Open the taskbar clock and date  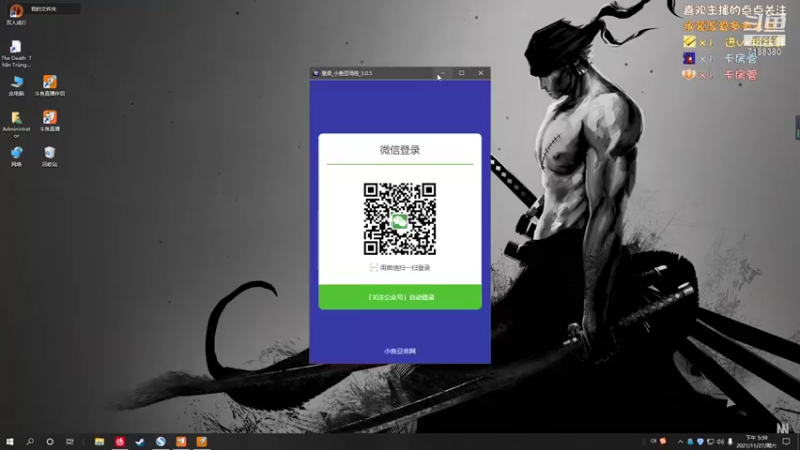pyautogui.click(x=756, y=442)
